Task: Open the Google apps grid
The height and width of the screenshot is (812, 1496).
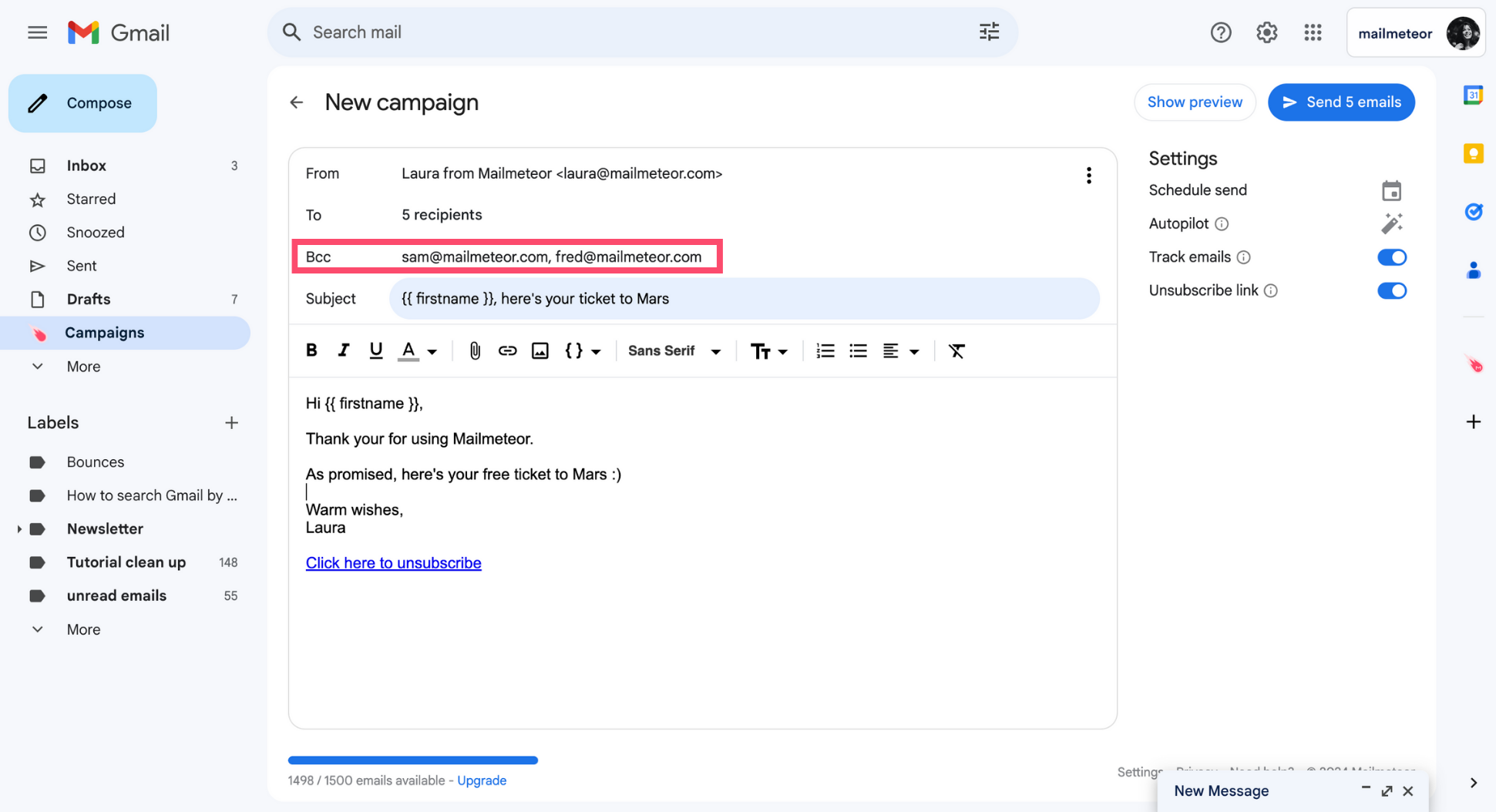Action: pyautogui.click(x=1313, y=32)
